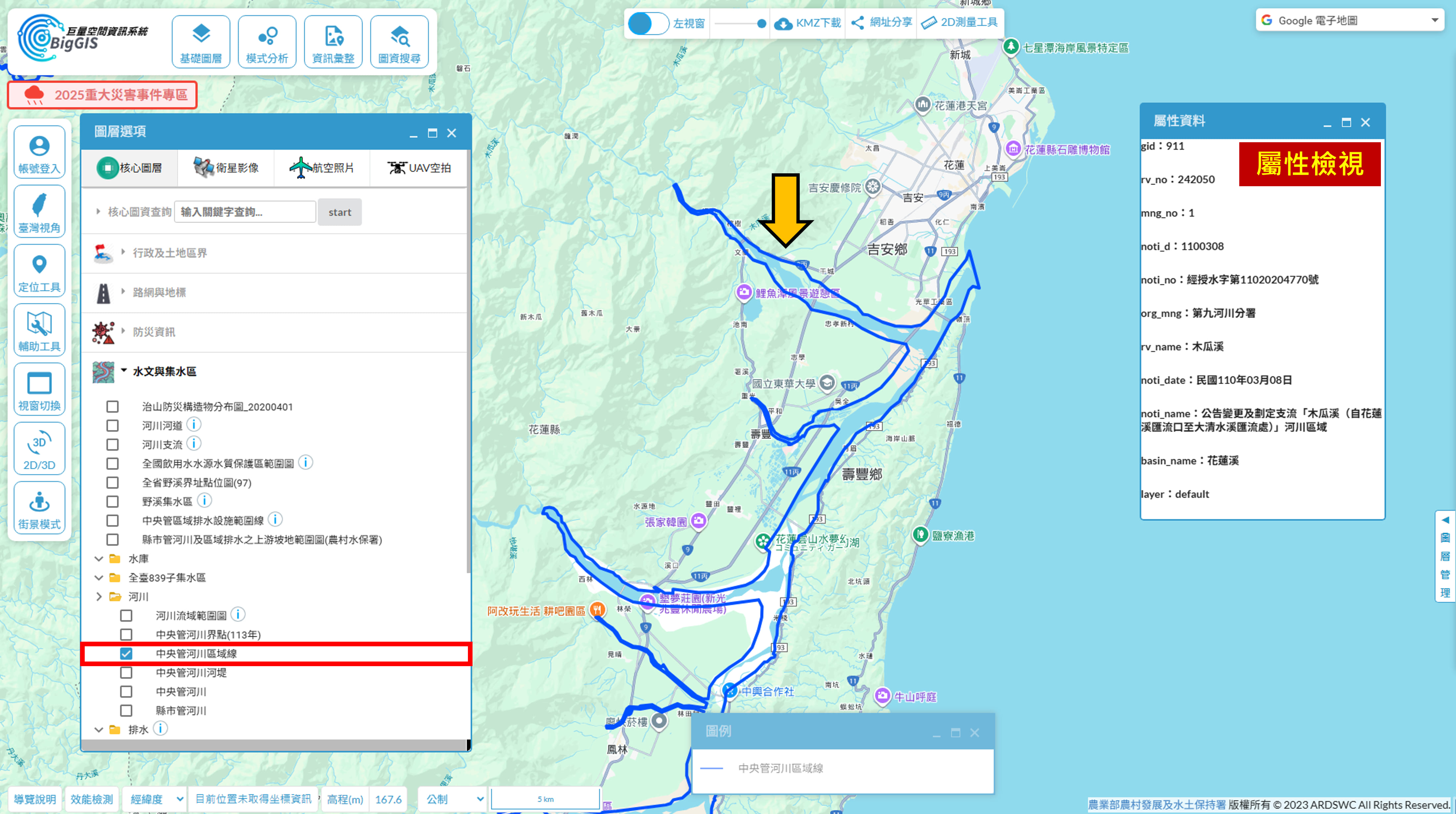Viewport: 1456px width, 814px height.
Task: Click the 臺灣視角 Taiwan view icon
Action: tap(39, 211)
